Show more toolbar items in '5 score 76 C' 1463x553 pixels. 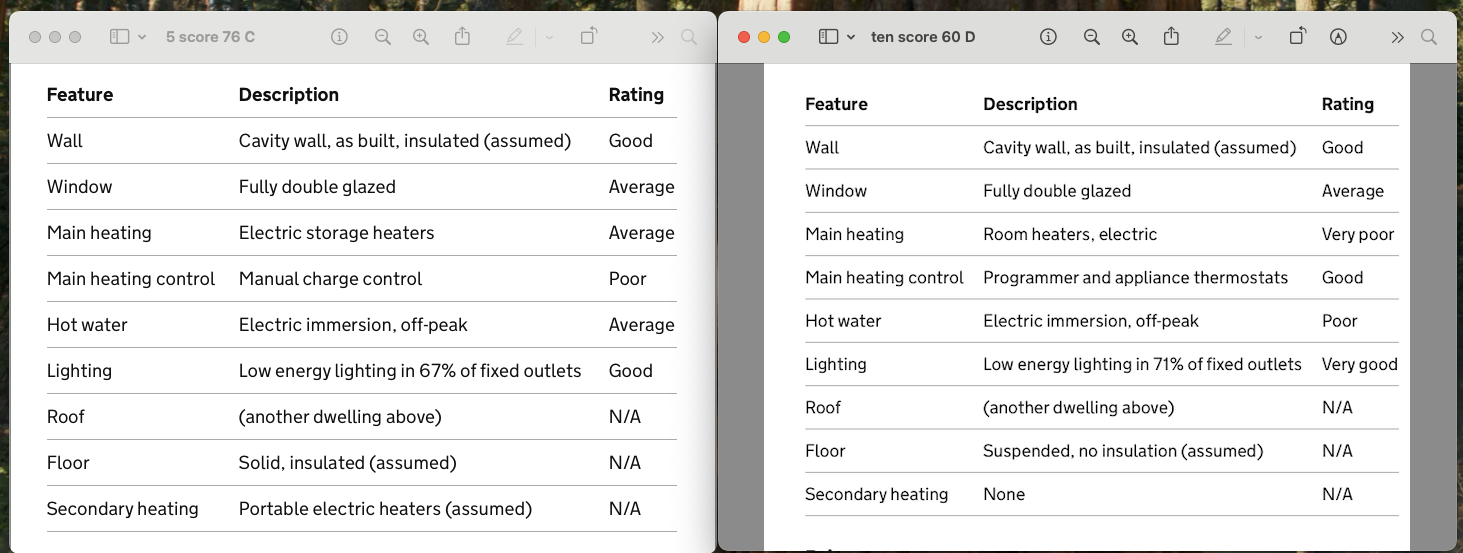point(657,37)
